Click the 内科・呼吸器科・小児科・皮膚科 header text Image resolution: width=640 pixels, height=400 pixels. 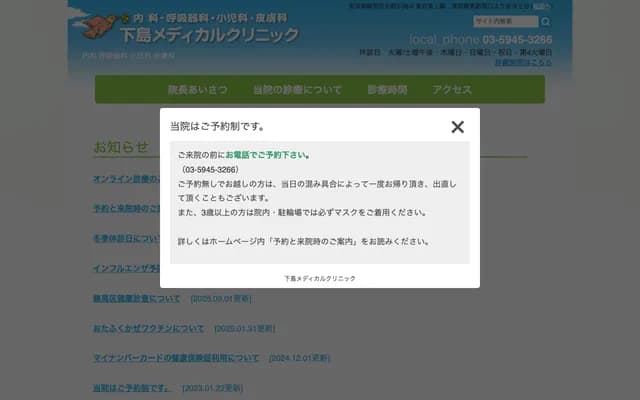pos(211,18)
